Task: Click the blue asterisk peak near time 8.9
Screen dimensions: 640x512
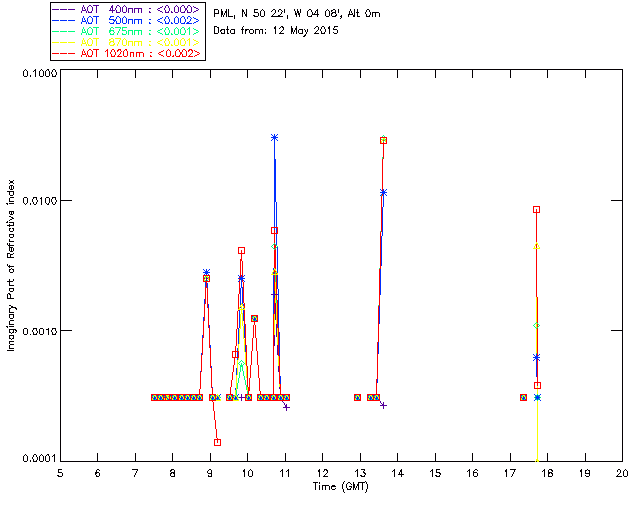Action: (x=207, y=272)
